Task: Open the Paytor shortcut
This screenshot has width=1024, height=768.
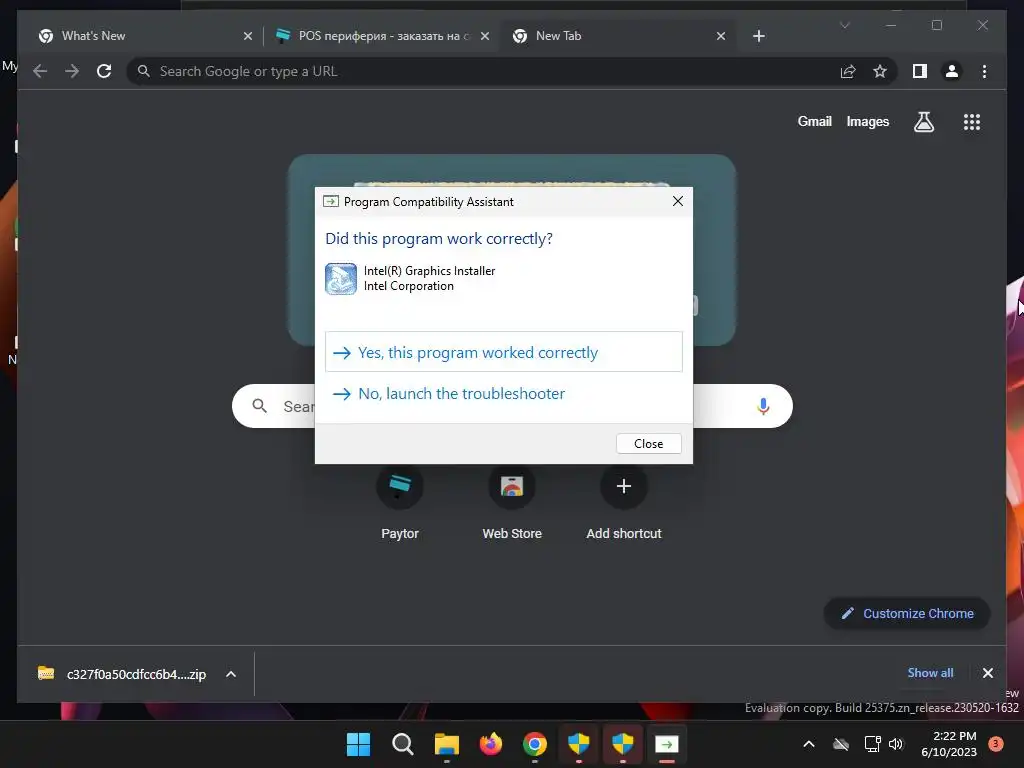Action: [400, 504]
